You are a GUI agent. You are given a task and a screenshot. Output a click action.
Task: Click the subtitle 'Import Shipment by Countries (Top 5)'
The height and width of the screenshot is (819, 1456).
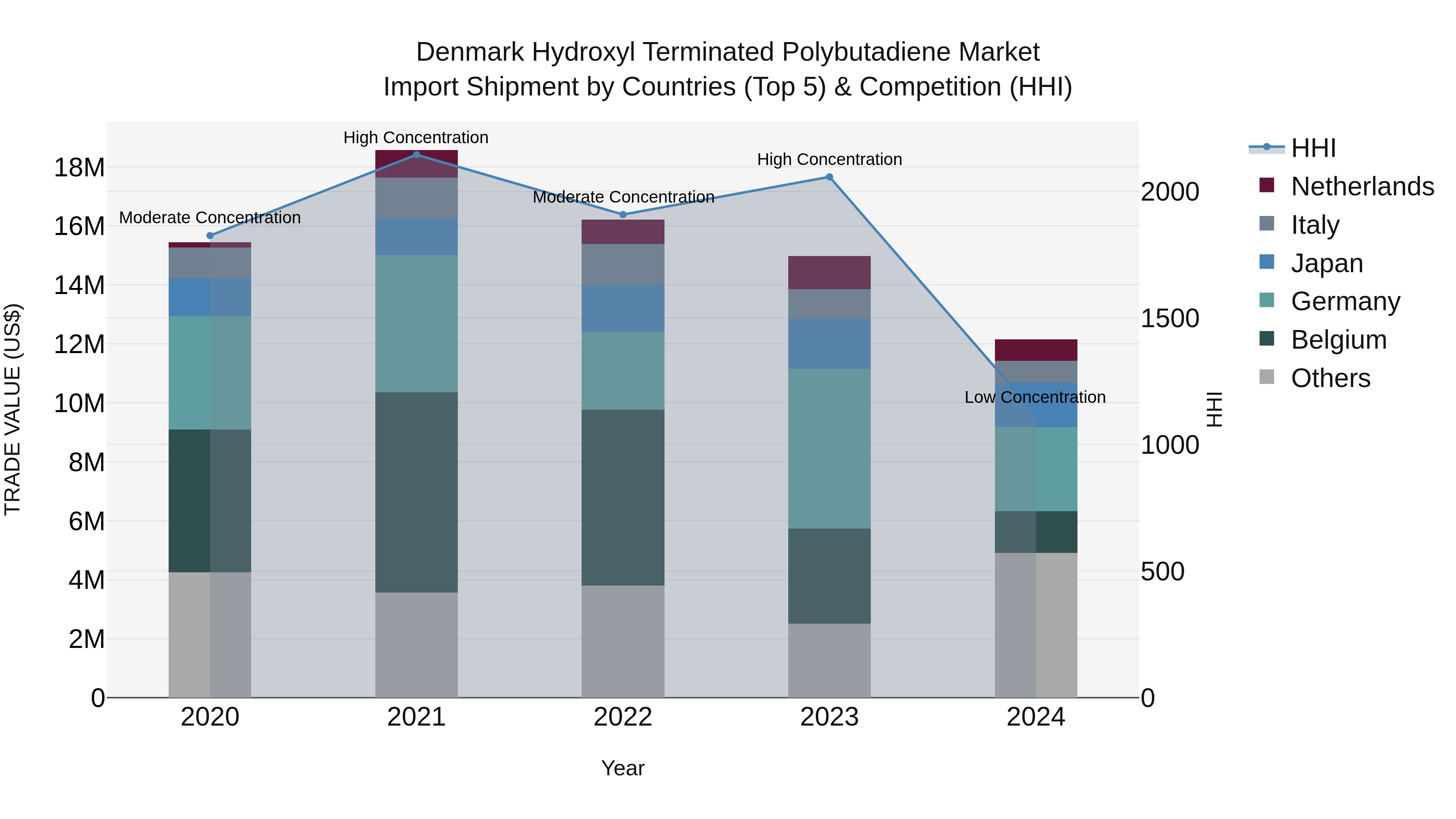[x=604, y=87]
